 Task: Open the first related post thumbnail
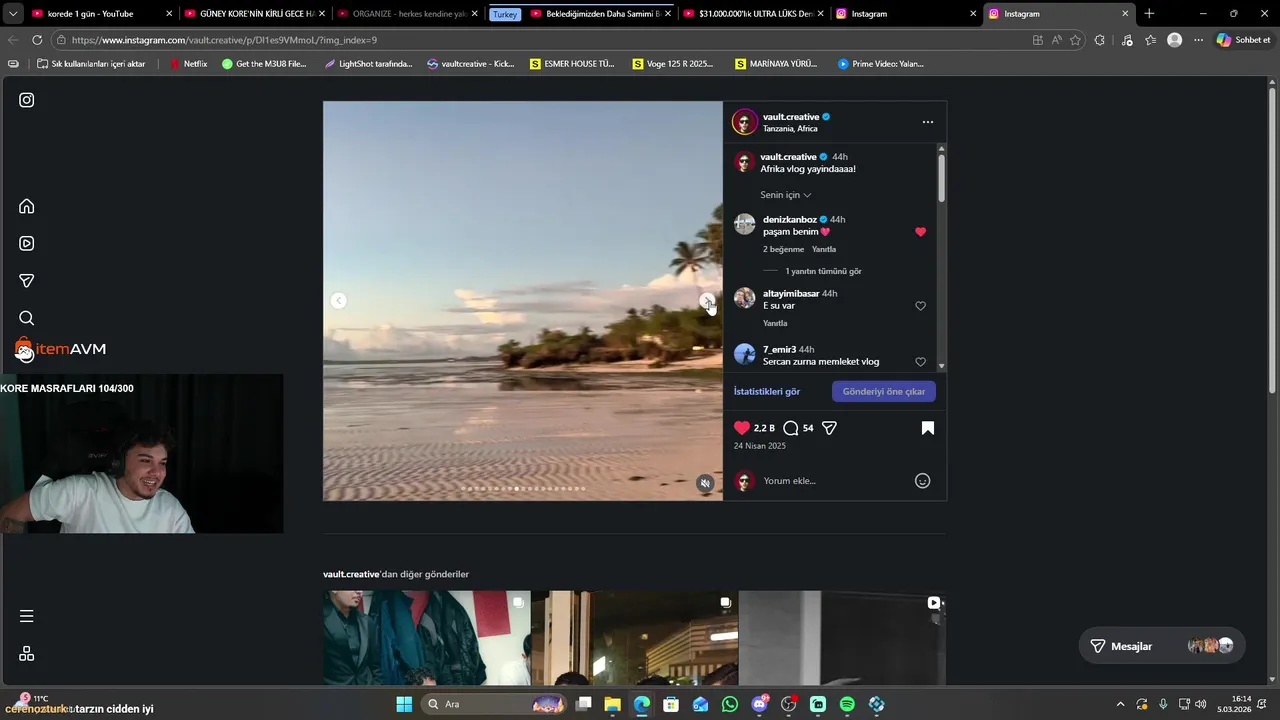tap(427, 638)
